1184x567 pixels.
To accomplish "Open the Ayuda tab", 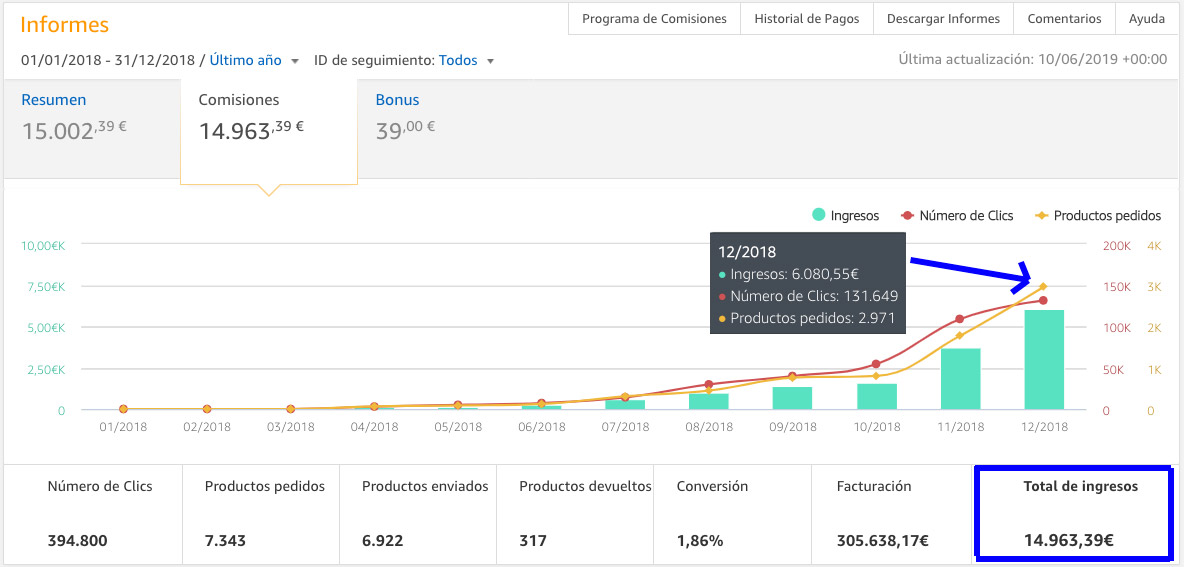I will click(1146, 19).
